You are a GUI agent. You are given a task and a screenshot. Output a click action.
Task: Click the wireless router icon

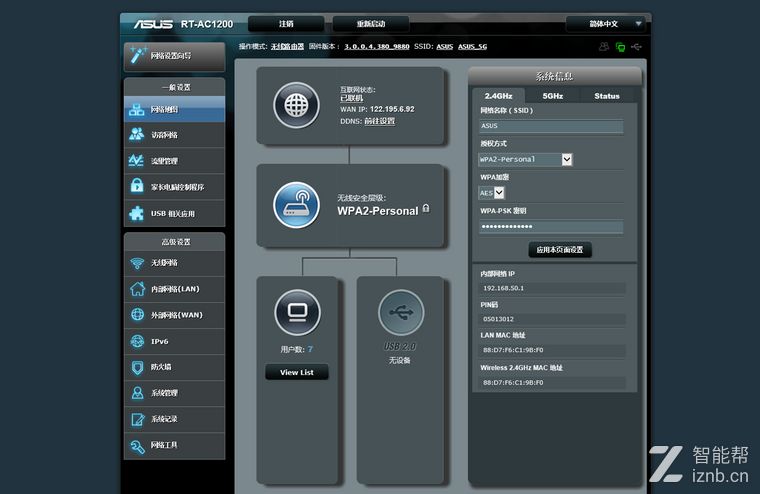(x=296, y=204)
